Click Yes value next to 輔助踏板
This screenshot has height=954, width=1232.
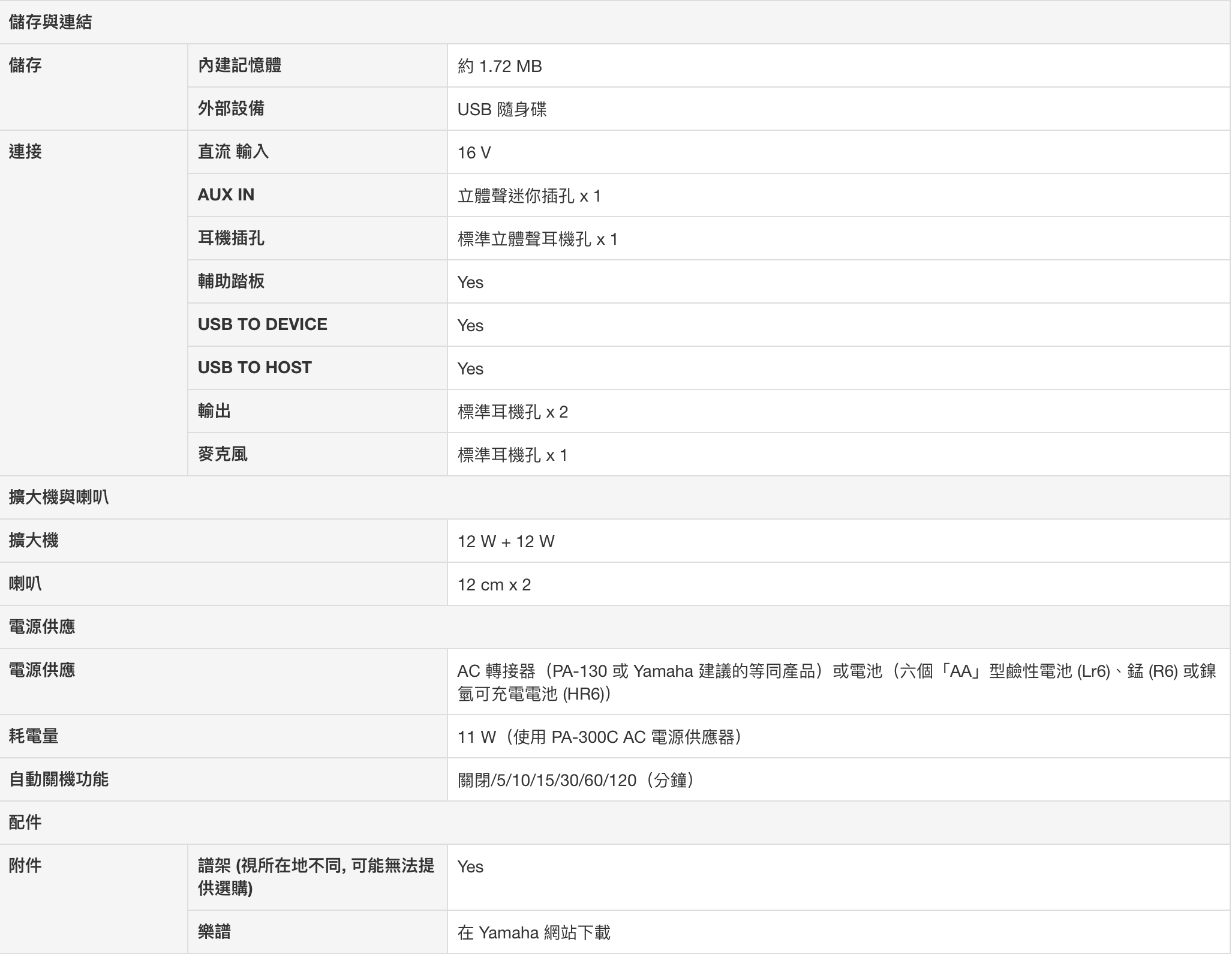coord(470,282)
